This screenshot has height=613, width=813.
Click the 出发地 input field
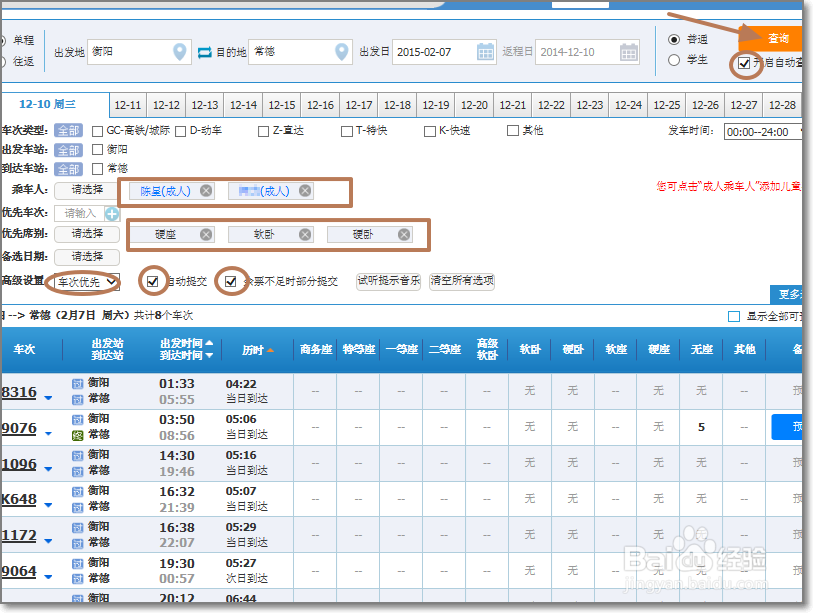tap(139, 52)
